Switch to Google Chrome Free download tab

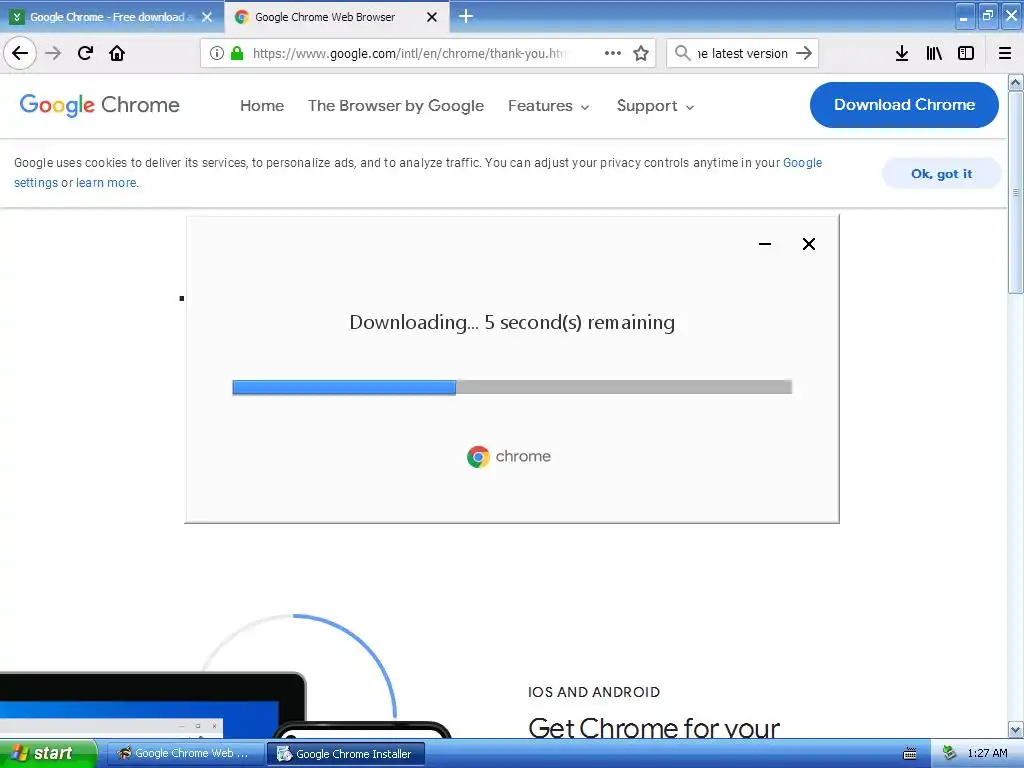(112, 17)
